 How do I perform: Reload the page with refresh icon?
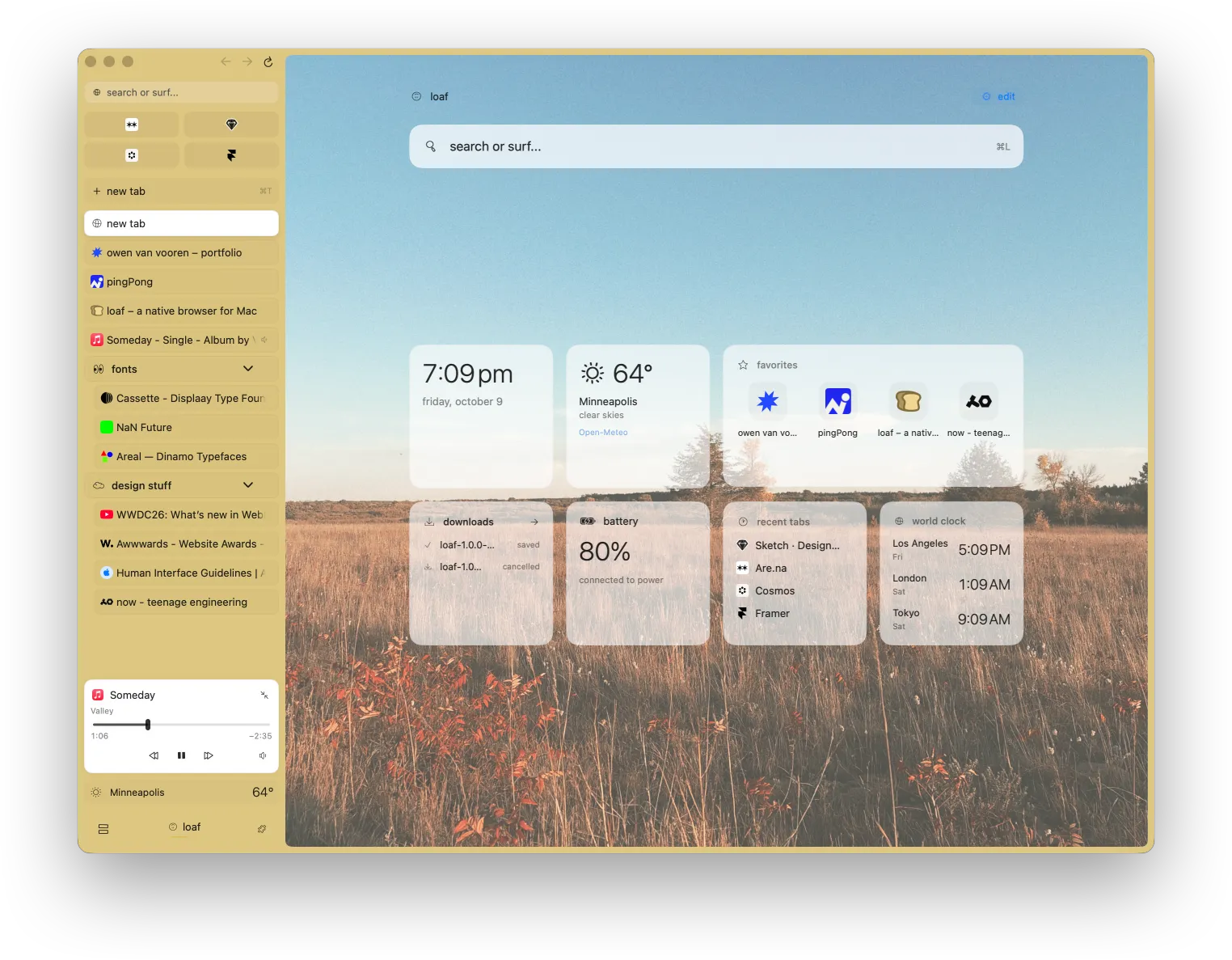[x=268, y=61]
